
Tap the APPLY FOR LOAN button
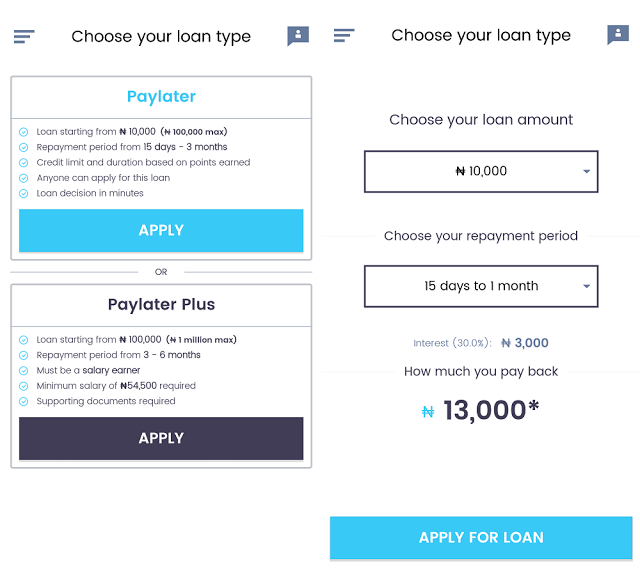(x=481, y=537)
